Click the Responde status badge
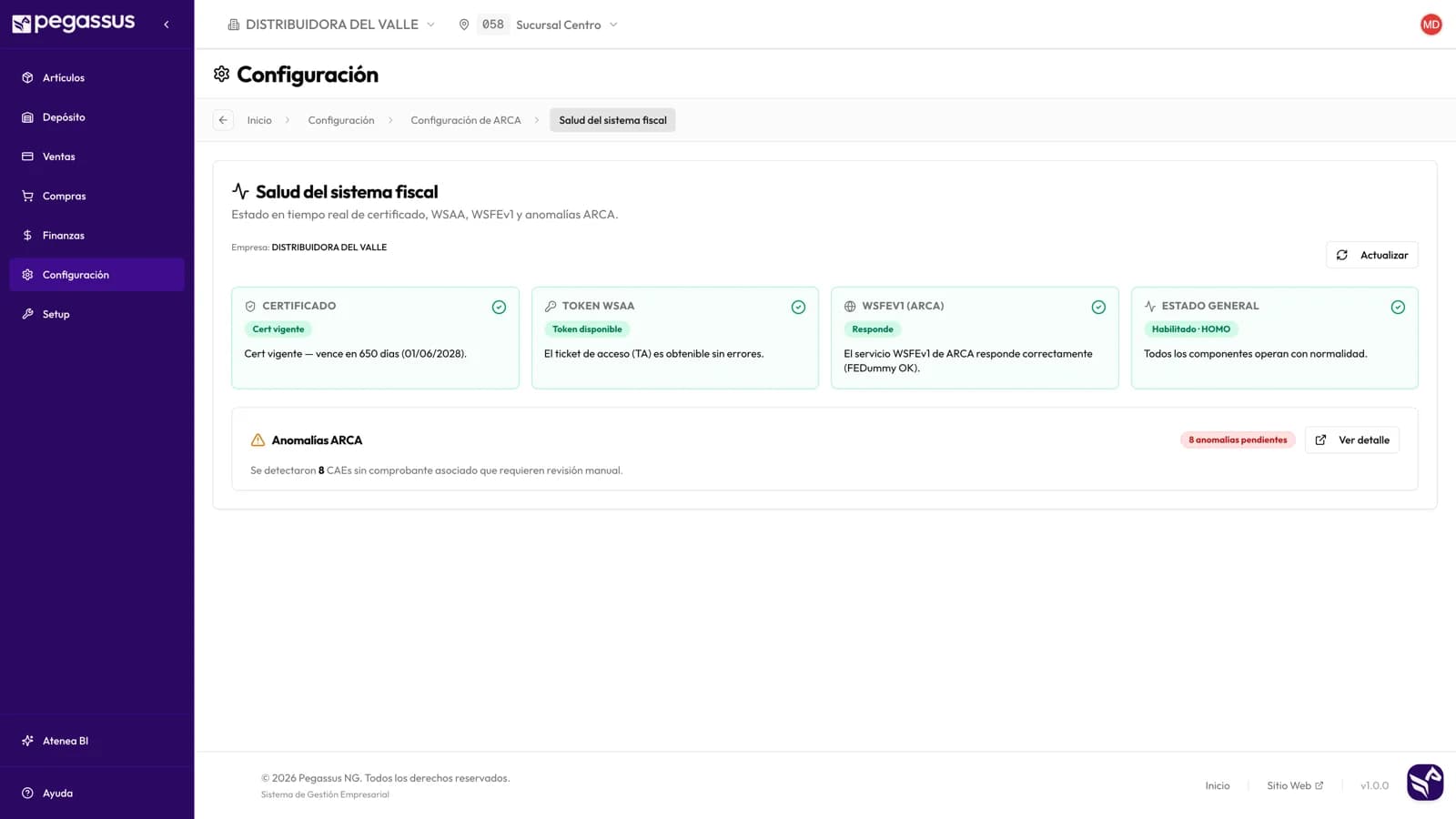The width and height of the screenshot is (1456, 819). pyautogui.click(x=873, y=329)
